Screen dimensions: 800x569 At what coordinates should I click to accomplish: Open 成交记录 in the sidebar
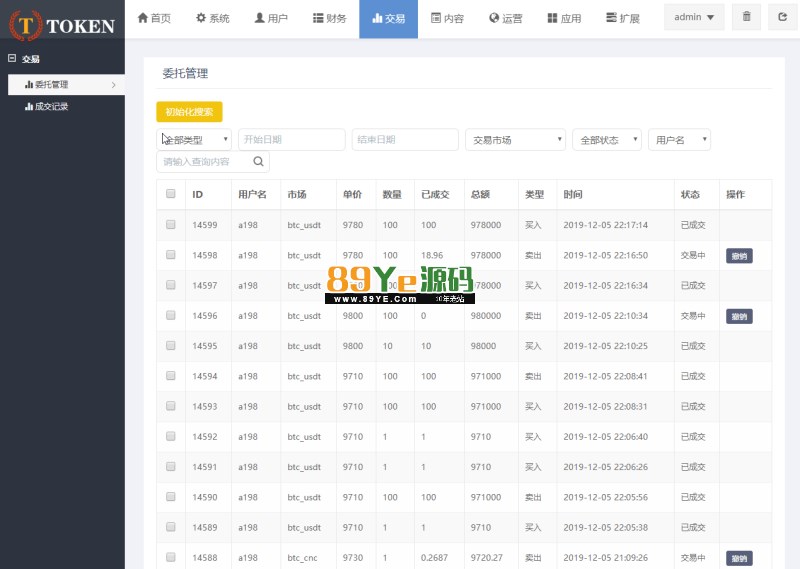coord(46,106)
